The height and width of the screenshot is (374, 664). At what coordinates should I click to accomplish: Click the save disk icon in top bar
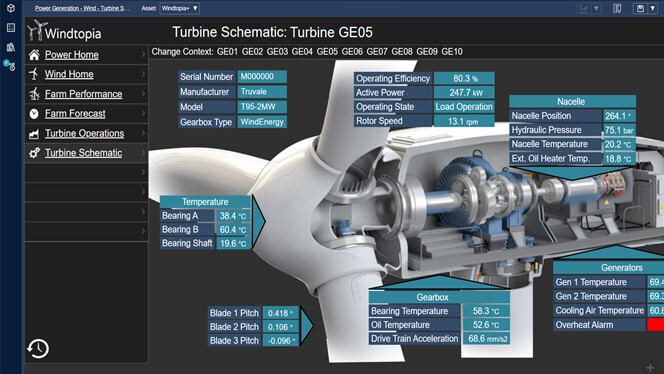tap(640, 8)
